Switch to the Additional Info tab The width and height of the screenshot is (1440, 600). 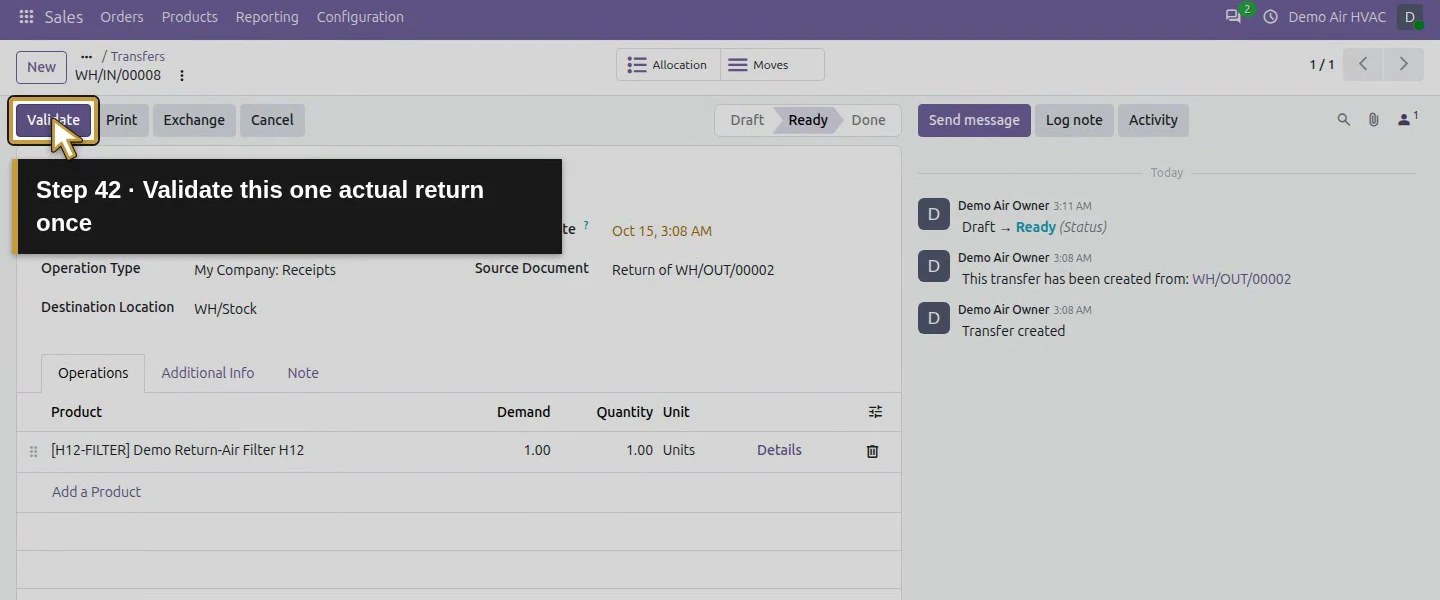tap(208, 373)
